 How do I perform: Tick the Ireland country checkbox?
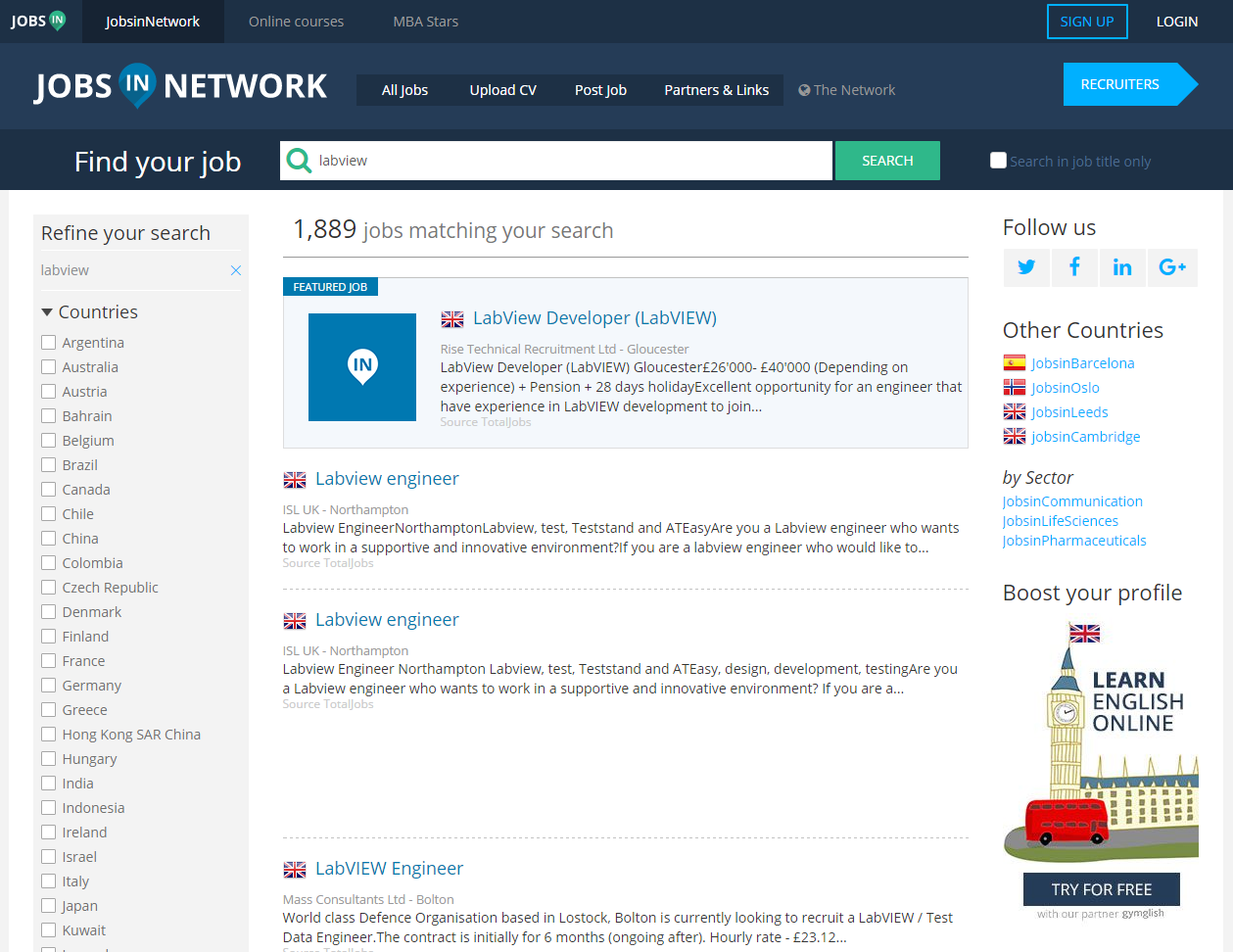pyautogui.click(x=48, y=832)
